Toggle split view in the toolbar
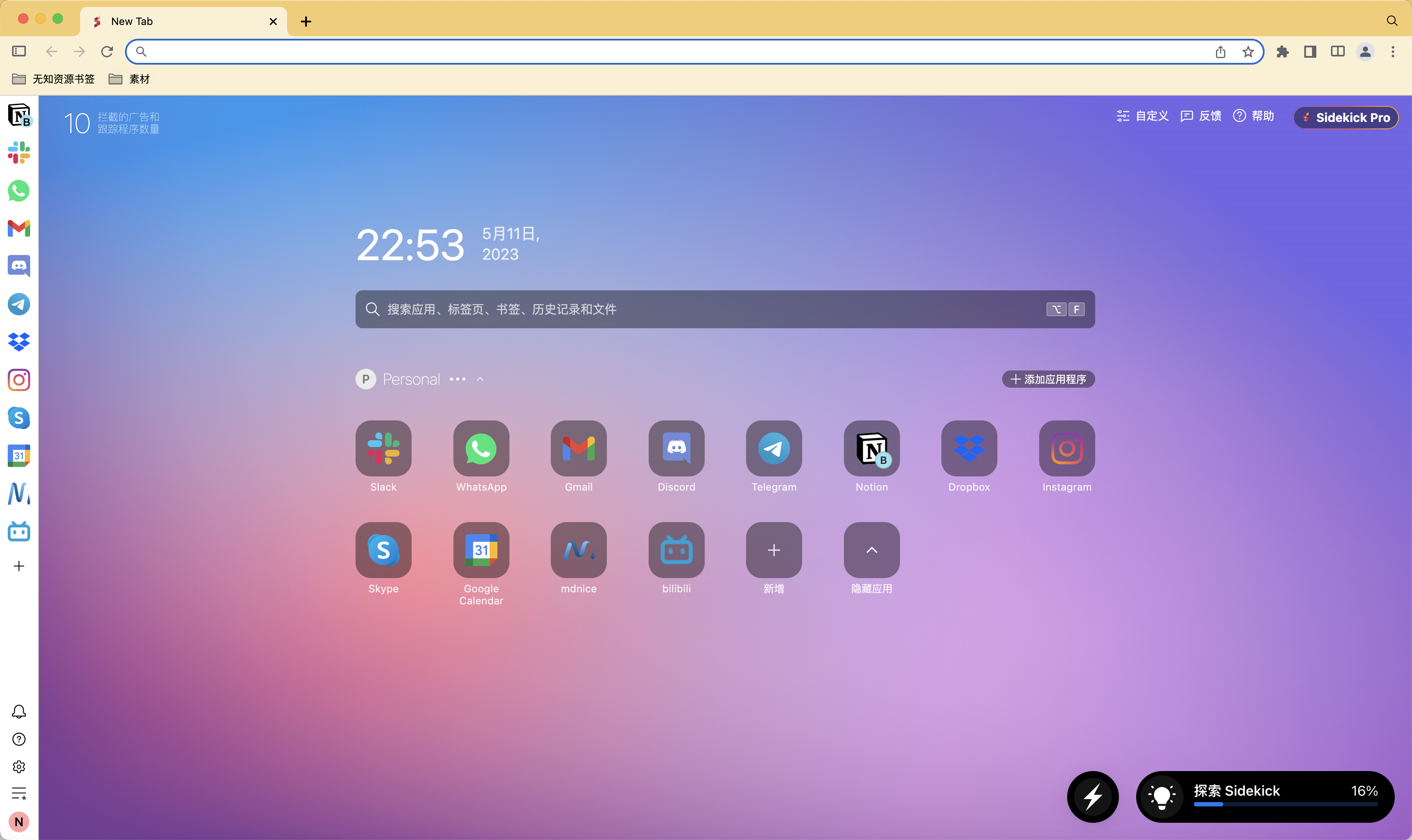 [1337, 52]
